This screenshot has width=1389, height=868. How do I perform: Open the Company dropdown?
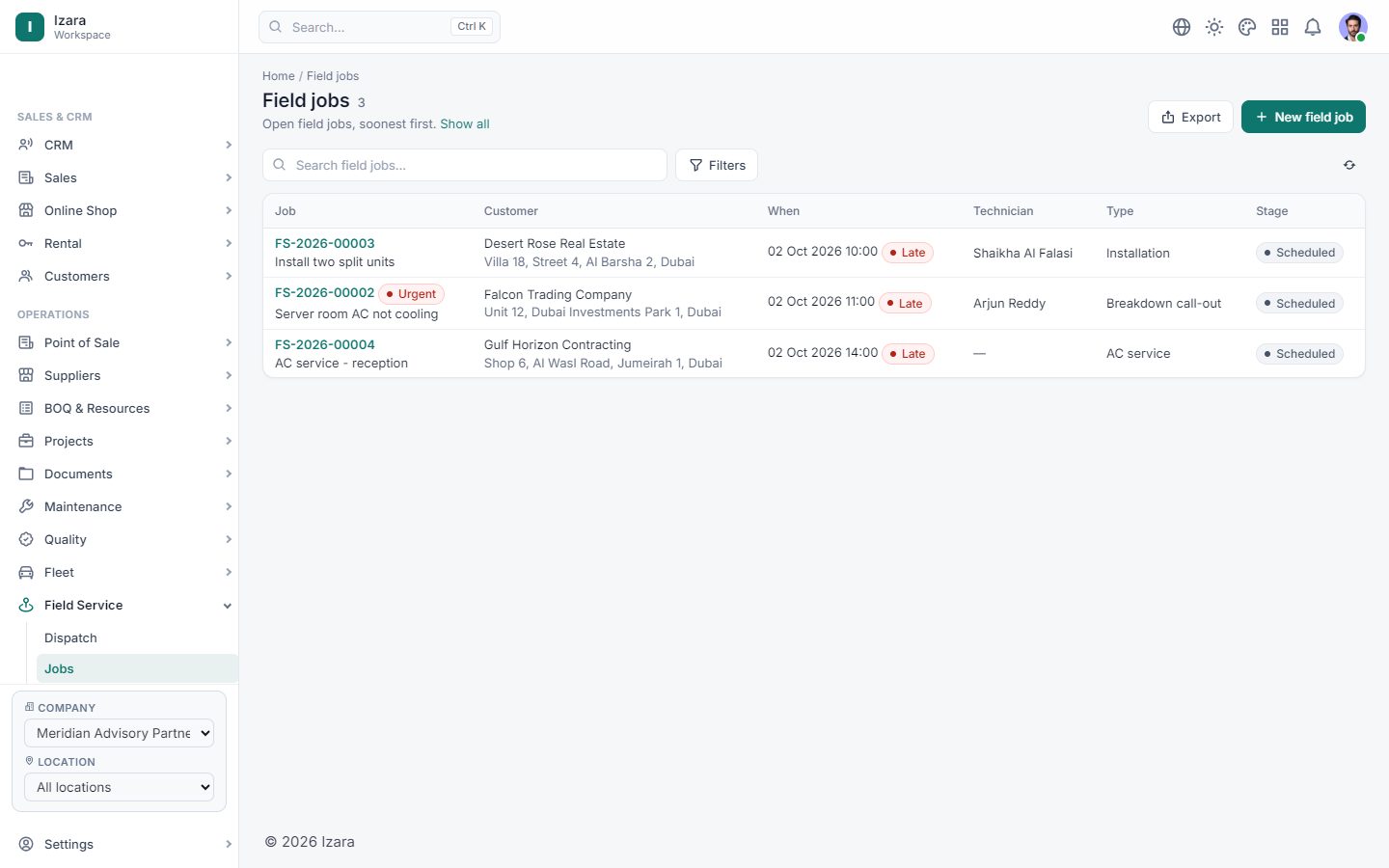coord(119,733)
